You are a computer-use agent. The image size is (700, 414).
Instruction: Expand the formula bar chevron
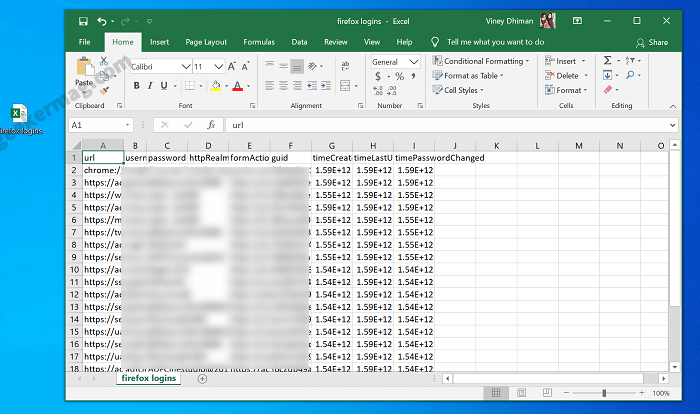(672, 125)
